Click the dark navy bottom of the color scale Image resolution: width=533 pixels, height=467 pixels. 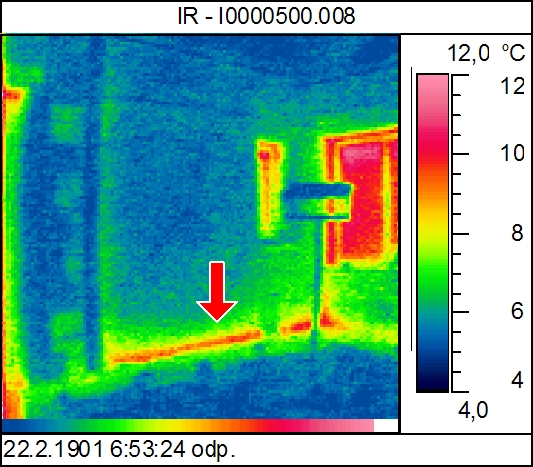coord(433,382)
